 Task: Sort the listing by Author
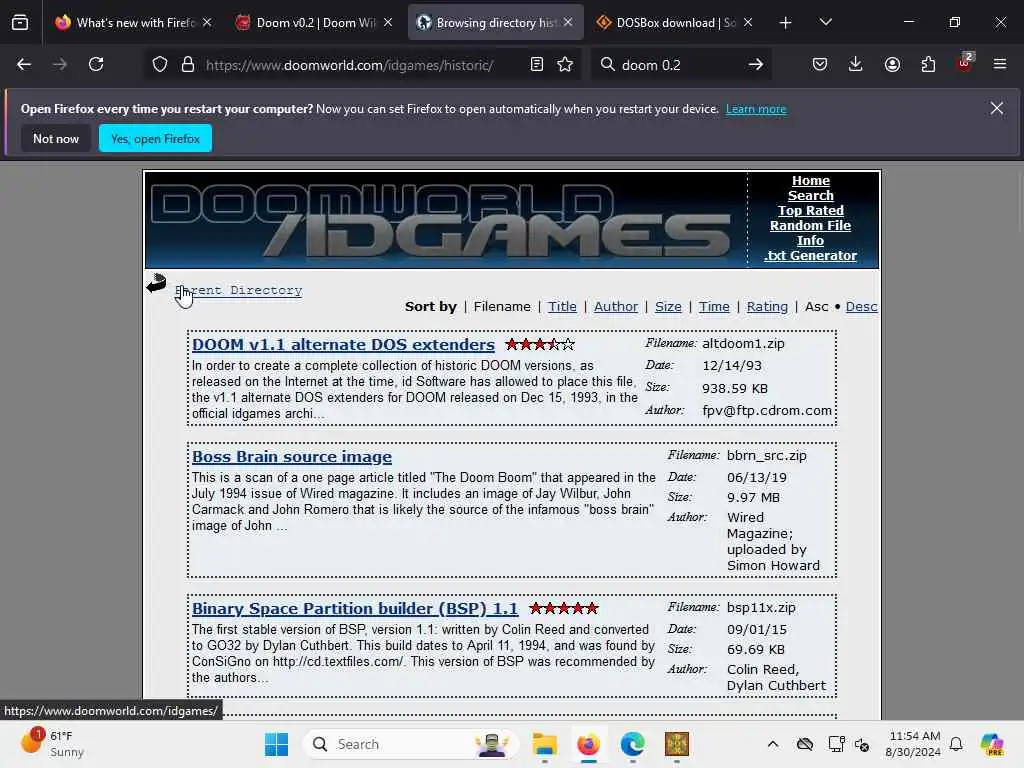(x=616, y=306)
